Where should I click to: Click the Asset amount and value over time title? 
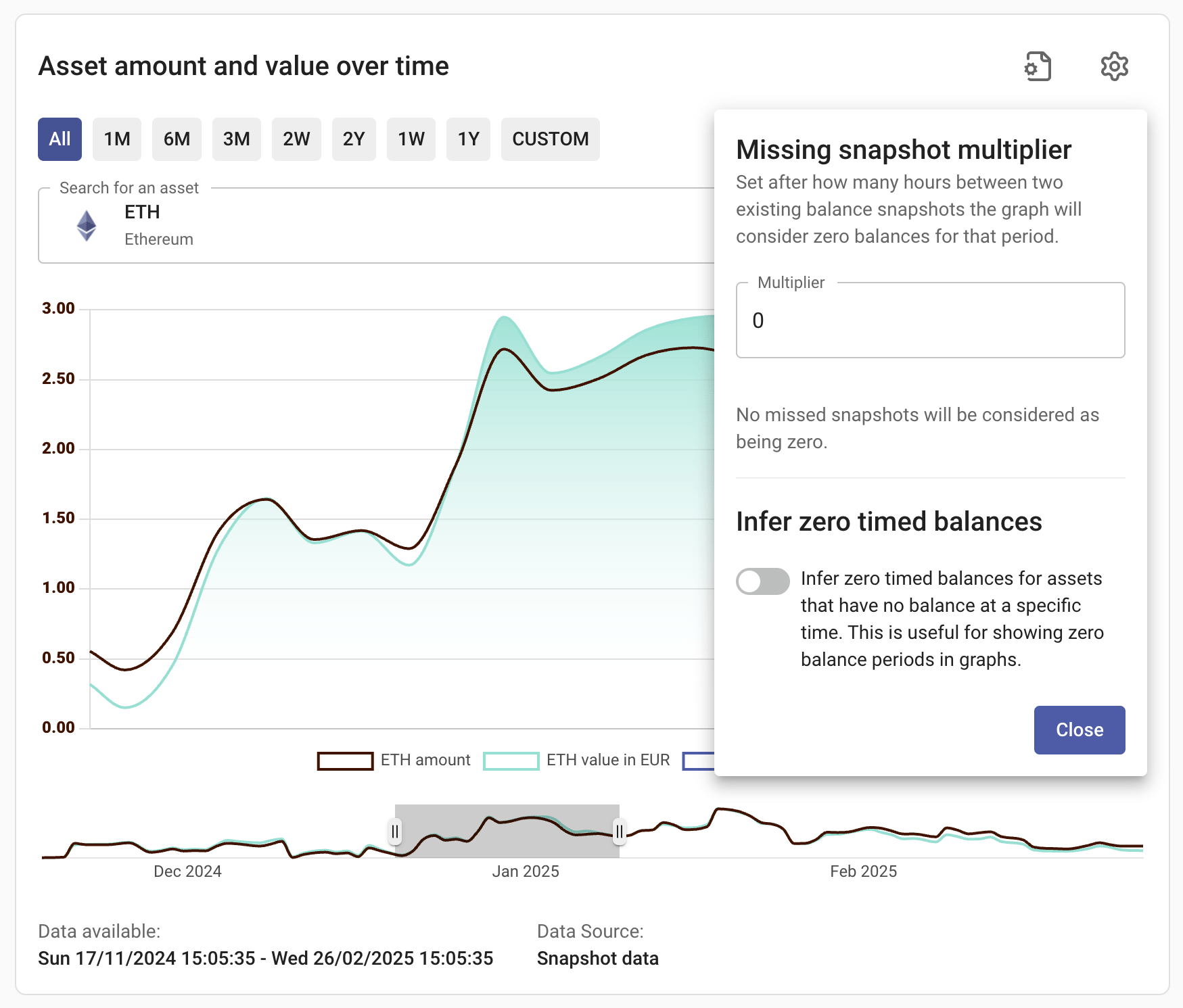[x=243, y=66]
